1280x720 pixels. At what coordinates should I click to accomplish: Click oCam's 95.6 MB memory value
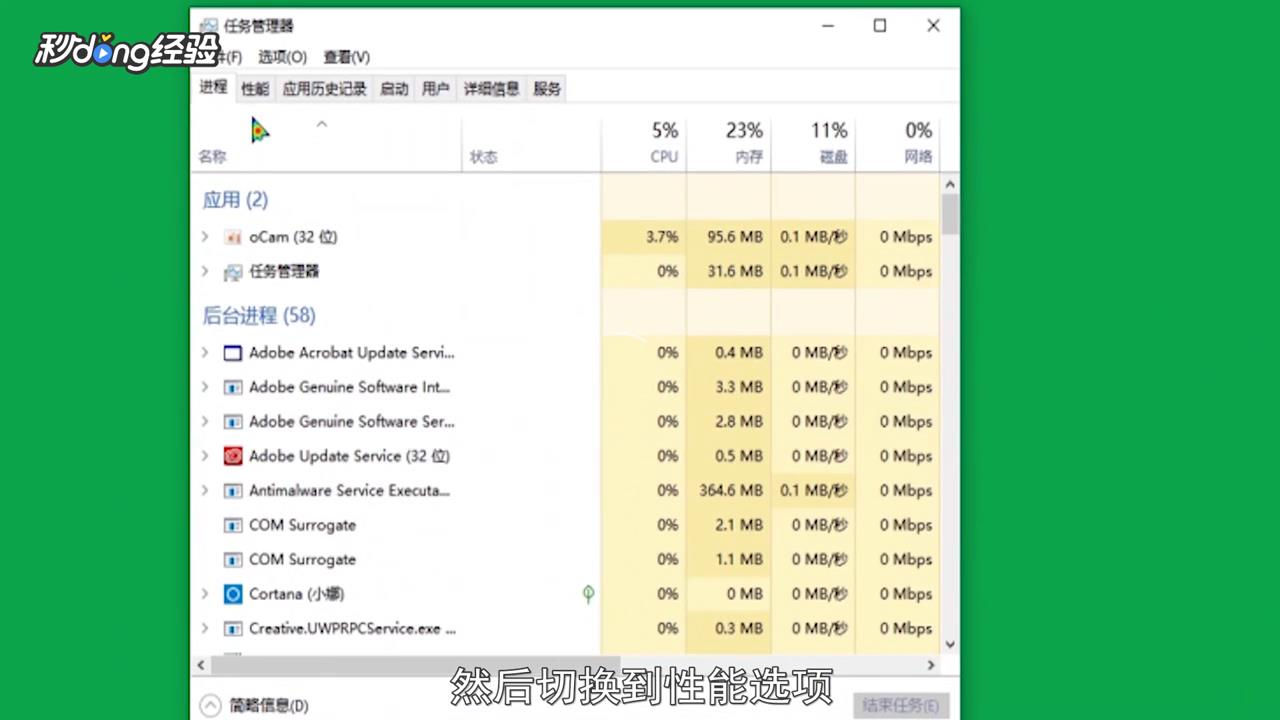pyautogui.click(x=735, y=237)
